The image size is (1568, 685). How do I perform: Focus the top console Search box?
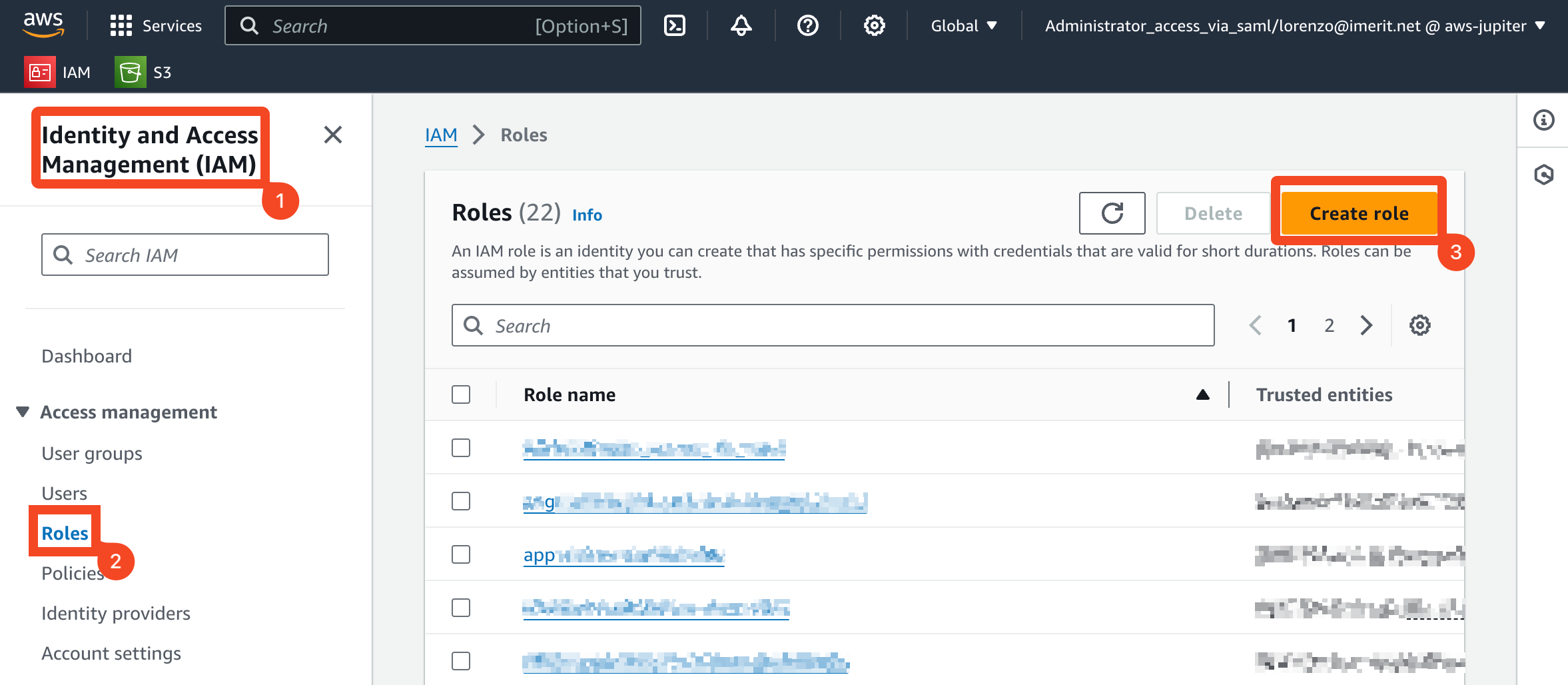pyautogui.click(x=433, y=26)
